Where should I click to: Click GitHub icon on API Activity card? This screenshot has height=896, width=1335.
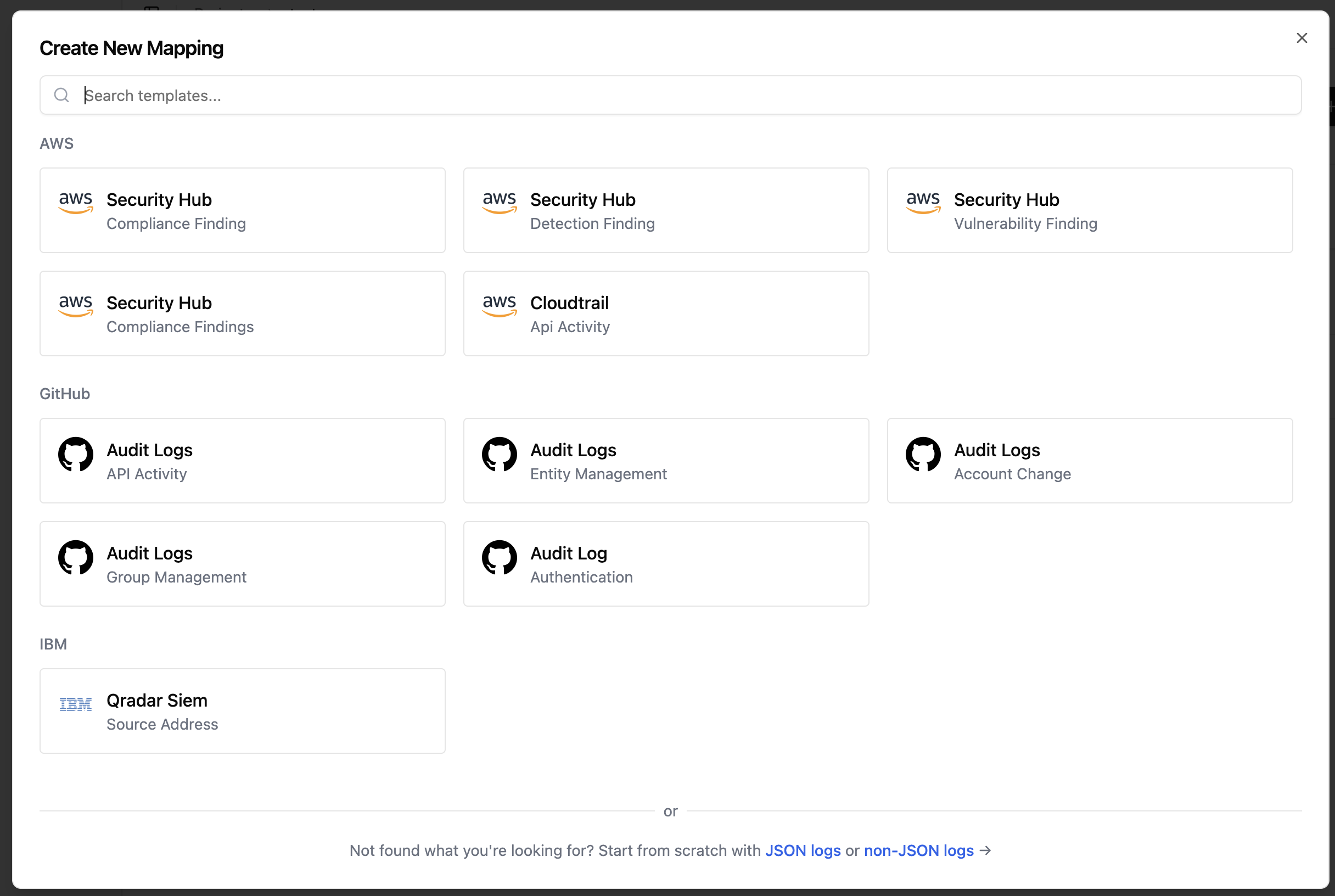click(x=75, y=454)
